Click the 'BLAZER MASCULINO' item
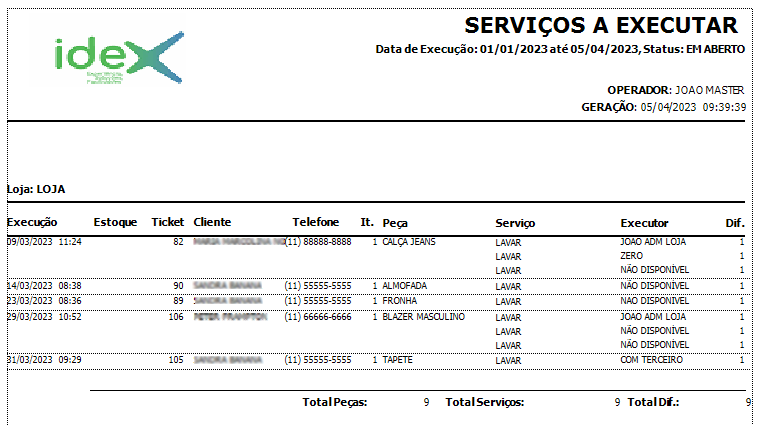 [423, 317]
